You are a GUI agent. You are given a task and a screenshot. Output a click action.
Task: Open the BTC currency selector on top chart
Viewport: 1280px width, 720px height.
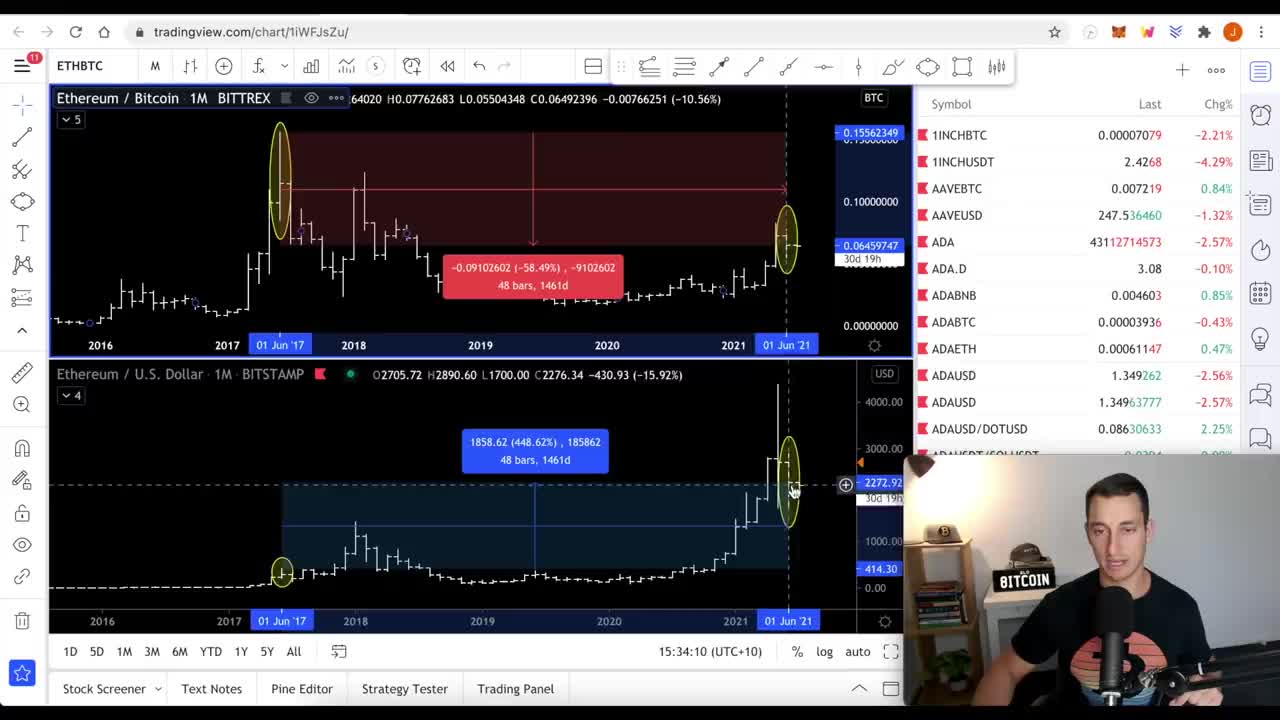873,98
